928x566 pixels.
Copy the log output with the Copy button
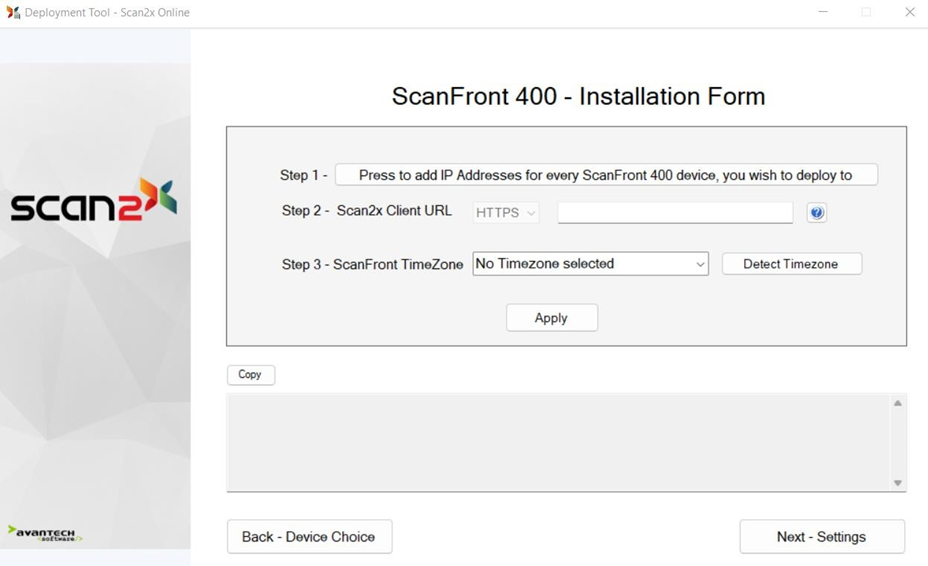[x=250, y=375]
